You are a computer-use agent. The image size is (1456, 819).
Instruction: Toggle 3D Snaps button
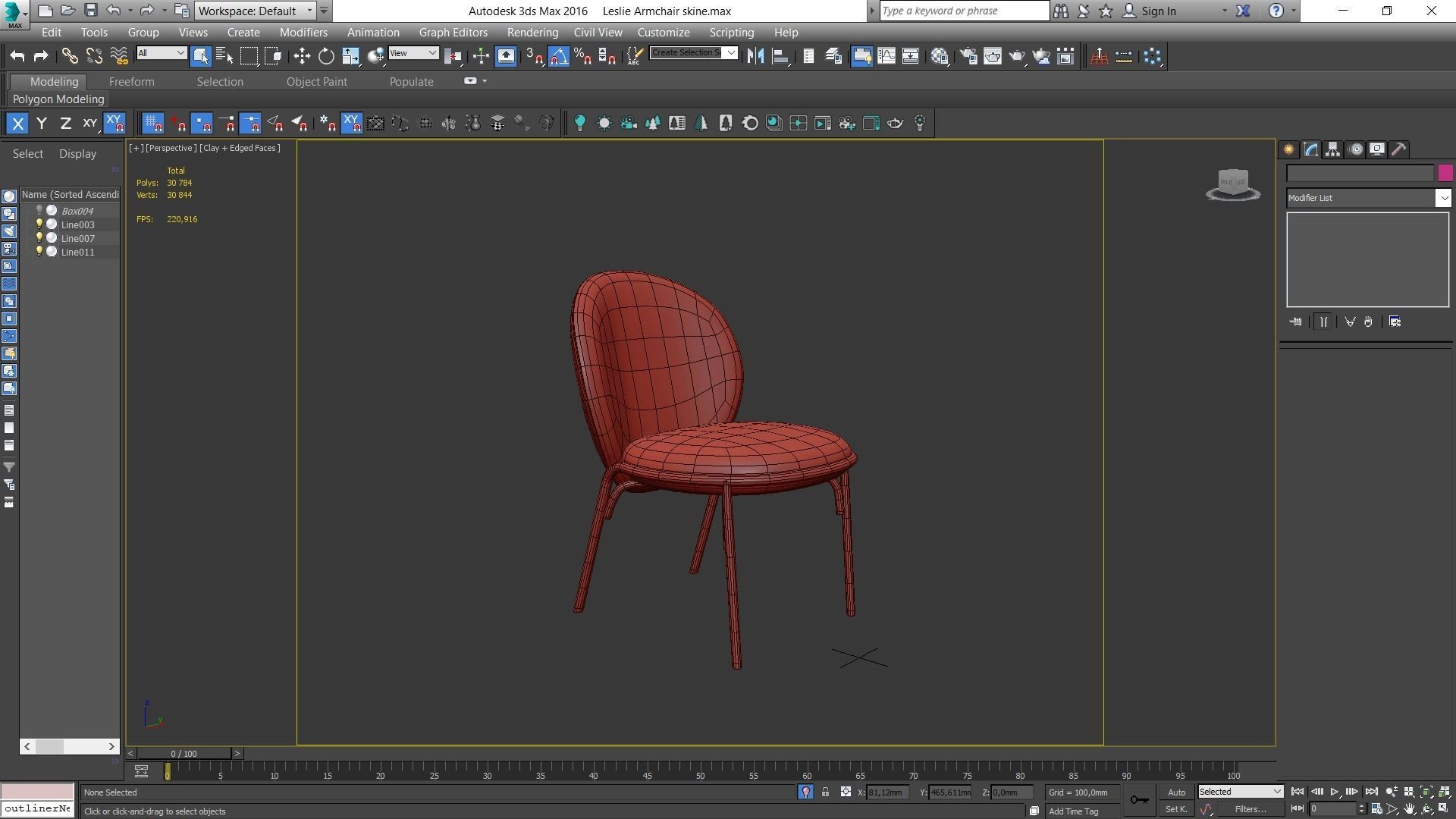pyautogui.click(x=535, y=56)
